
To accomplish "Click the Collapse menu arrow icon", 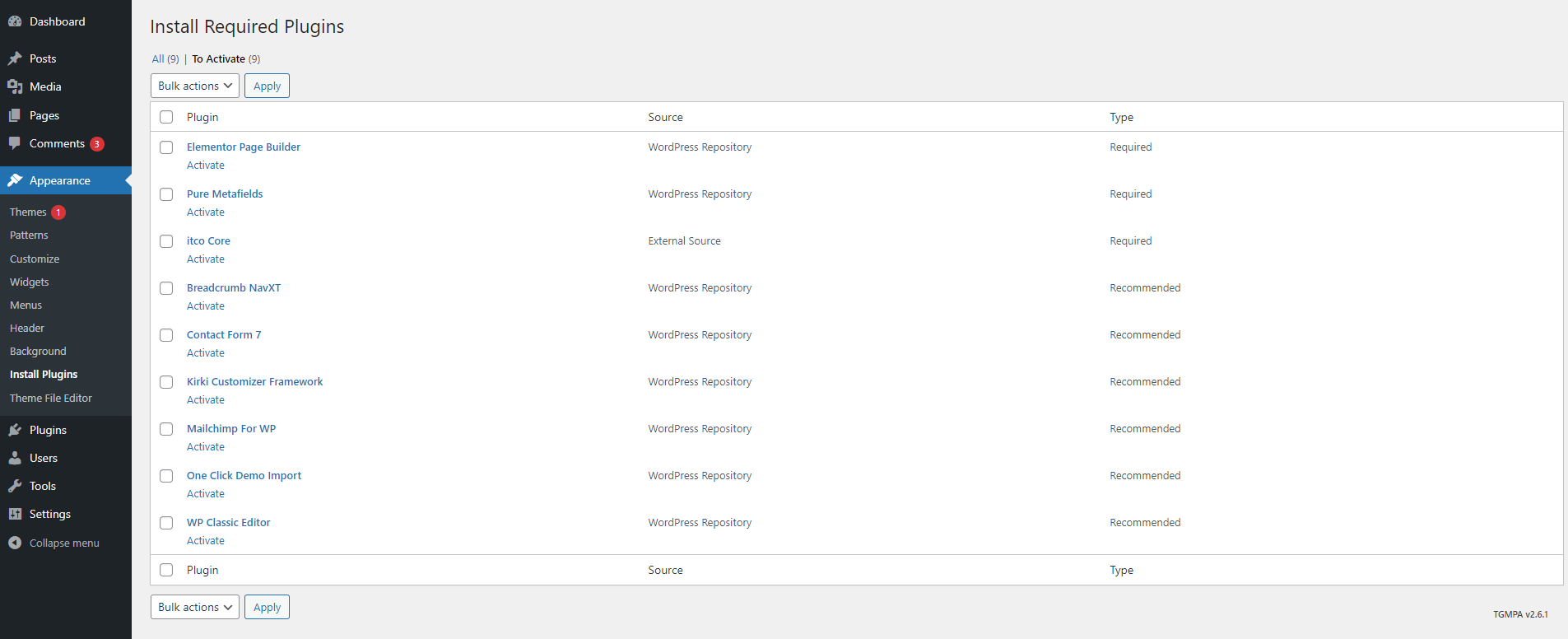I will (15, 543).
